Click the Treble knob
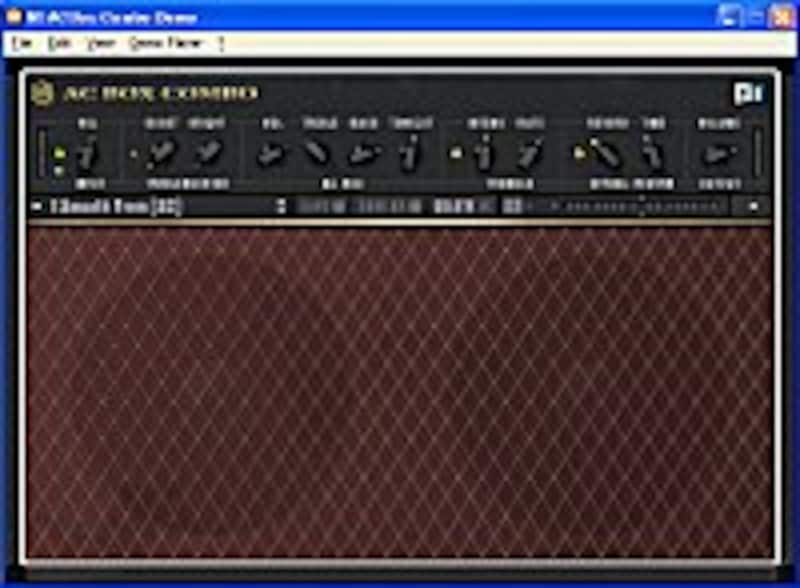 [317, 153]
